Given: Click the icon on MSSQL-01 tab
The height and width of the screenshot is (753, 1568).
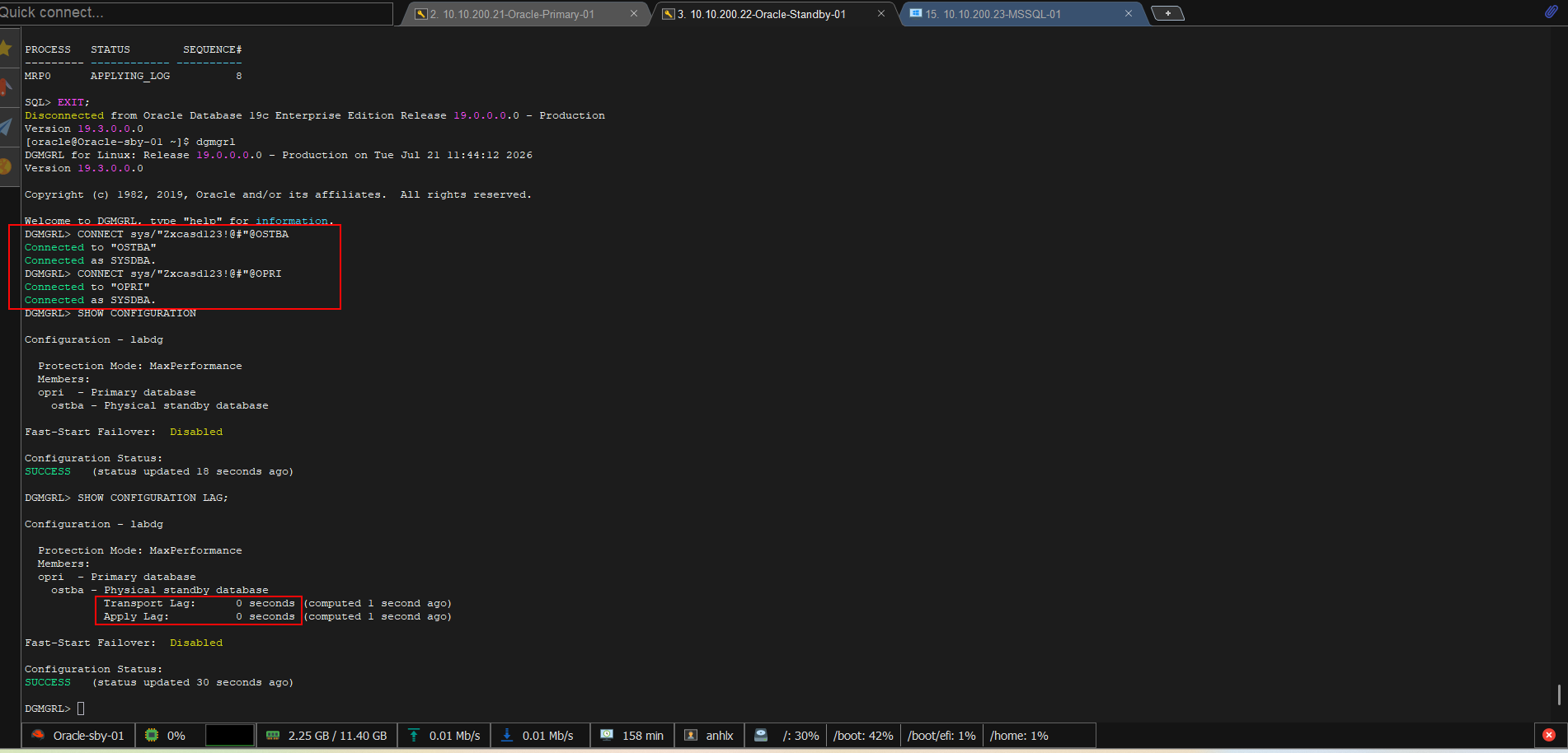Looking at the screenshot, I should click(915, 14).
